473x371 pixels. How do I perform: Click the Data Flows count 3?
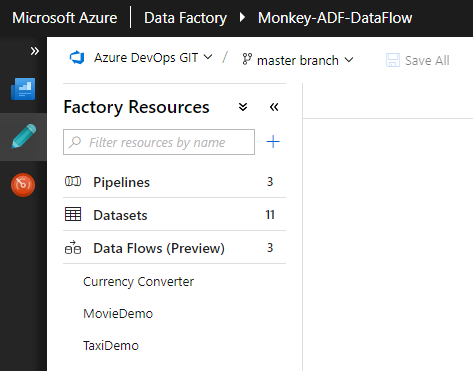coord(270,248)
